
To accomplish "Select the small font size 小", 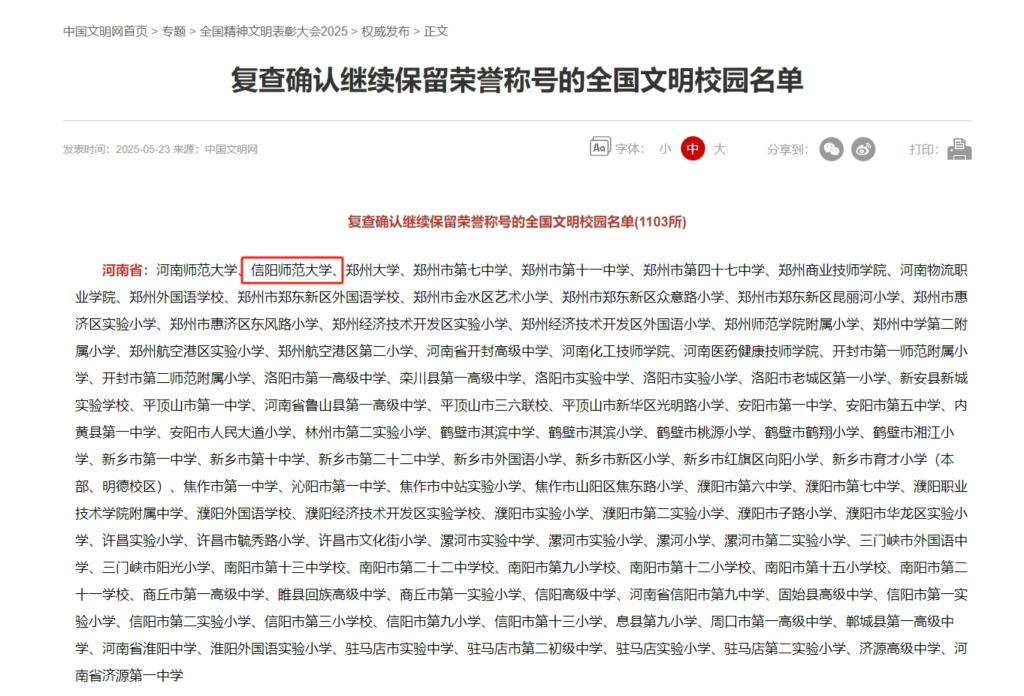I will point(665,150).
